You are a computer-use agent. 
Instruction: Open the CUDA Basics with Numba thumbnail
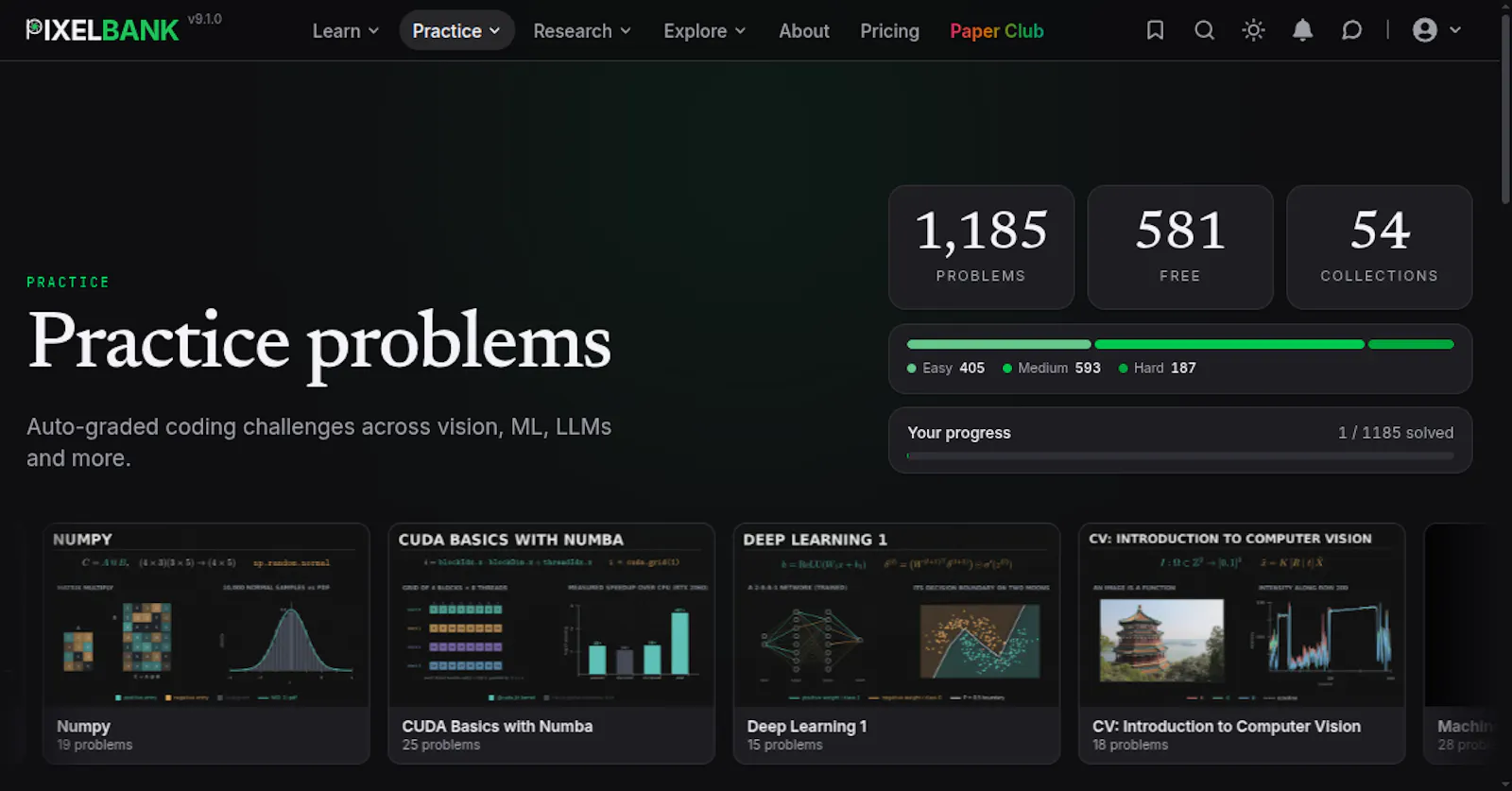click(x=552, y=615)
